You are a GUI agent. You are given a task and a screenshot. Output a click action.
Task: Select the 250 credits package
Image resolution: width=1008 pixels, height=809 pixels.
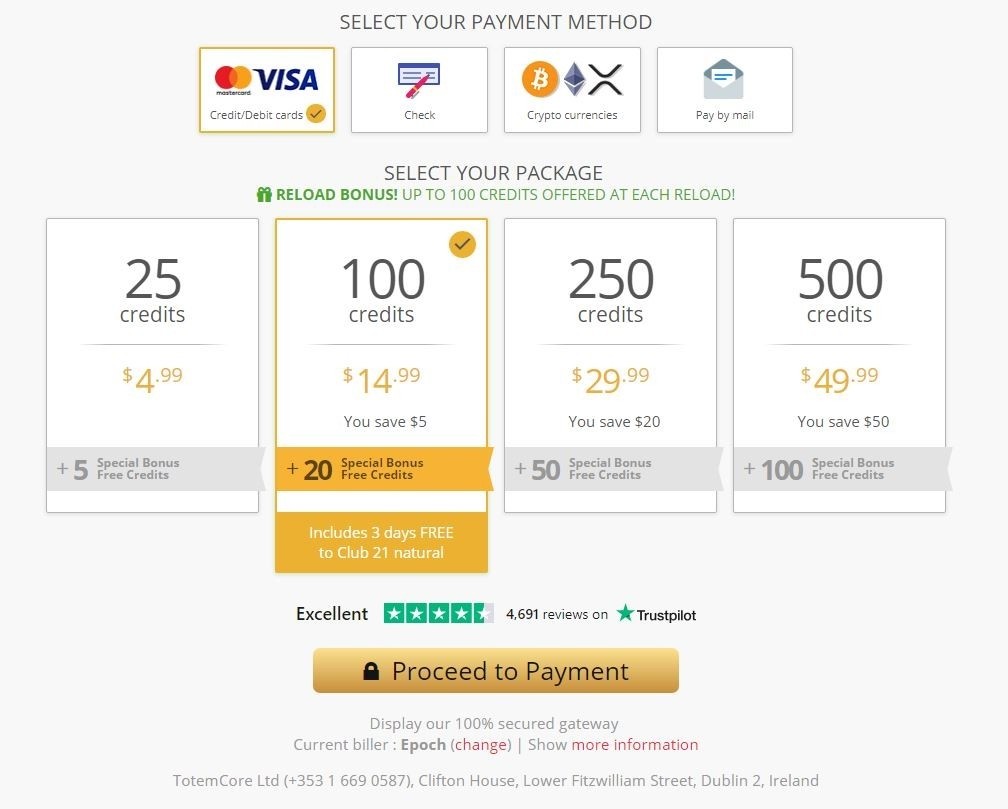pyautogui.click(x=610, y=365)
